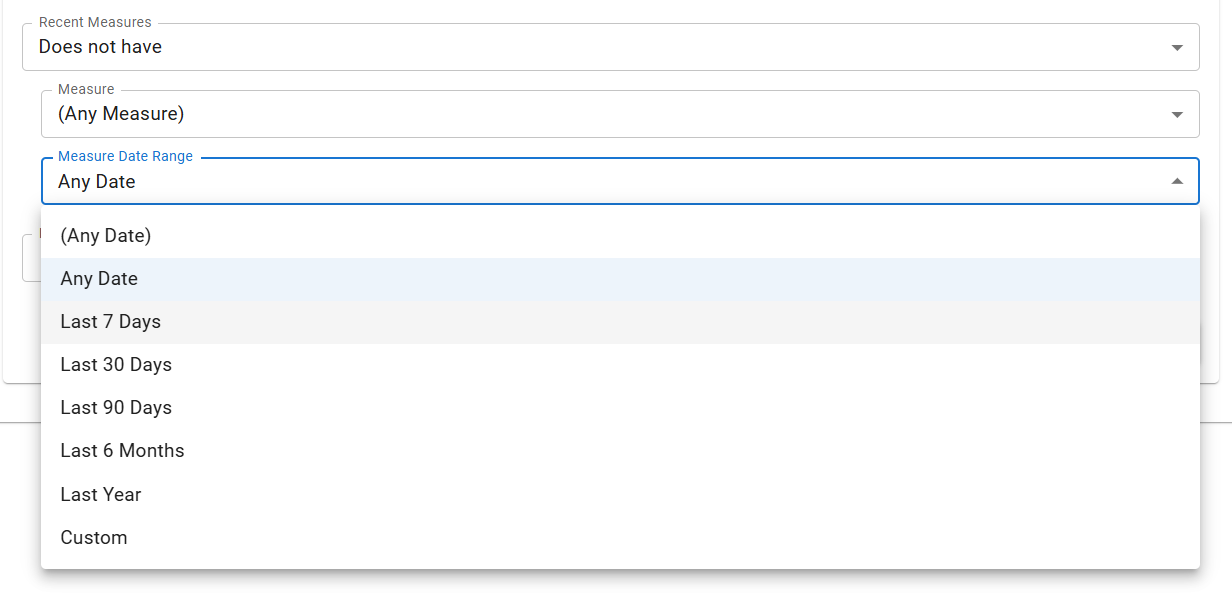
Task: Click the partially hidden field behind the list
Action: pyautogui.click(x=31, y=258)
